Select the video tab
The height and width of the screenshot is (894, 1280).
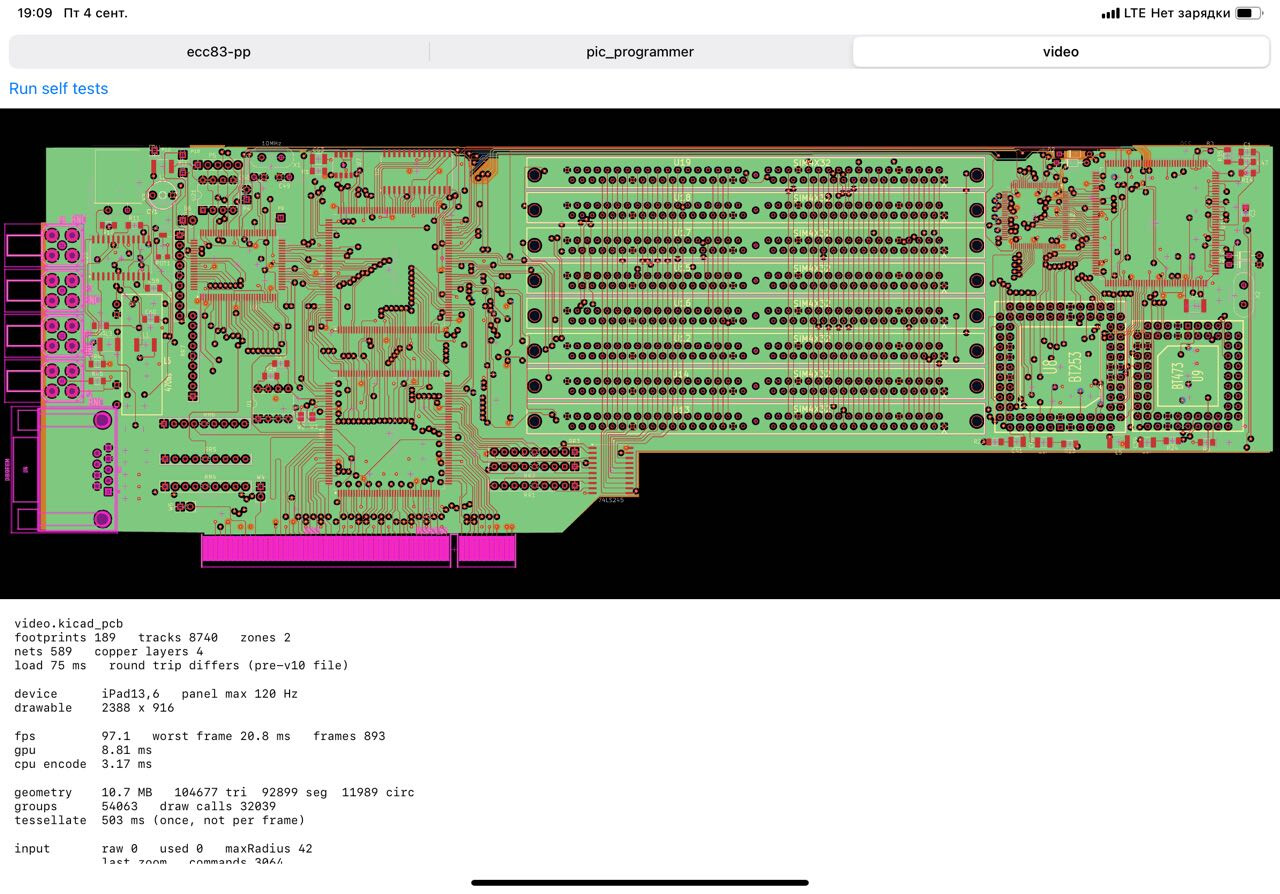click(1061, 52)
